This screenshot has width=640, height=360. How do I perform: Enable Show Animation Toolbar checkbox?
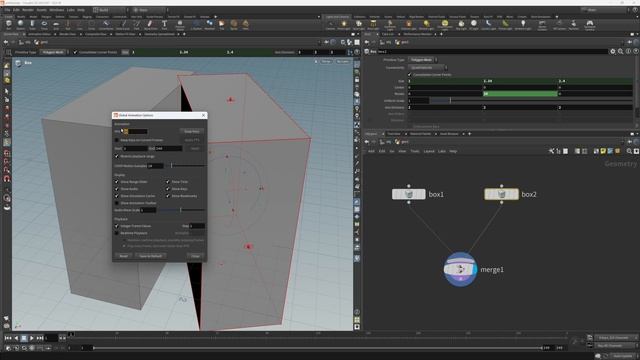point(117,203)
